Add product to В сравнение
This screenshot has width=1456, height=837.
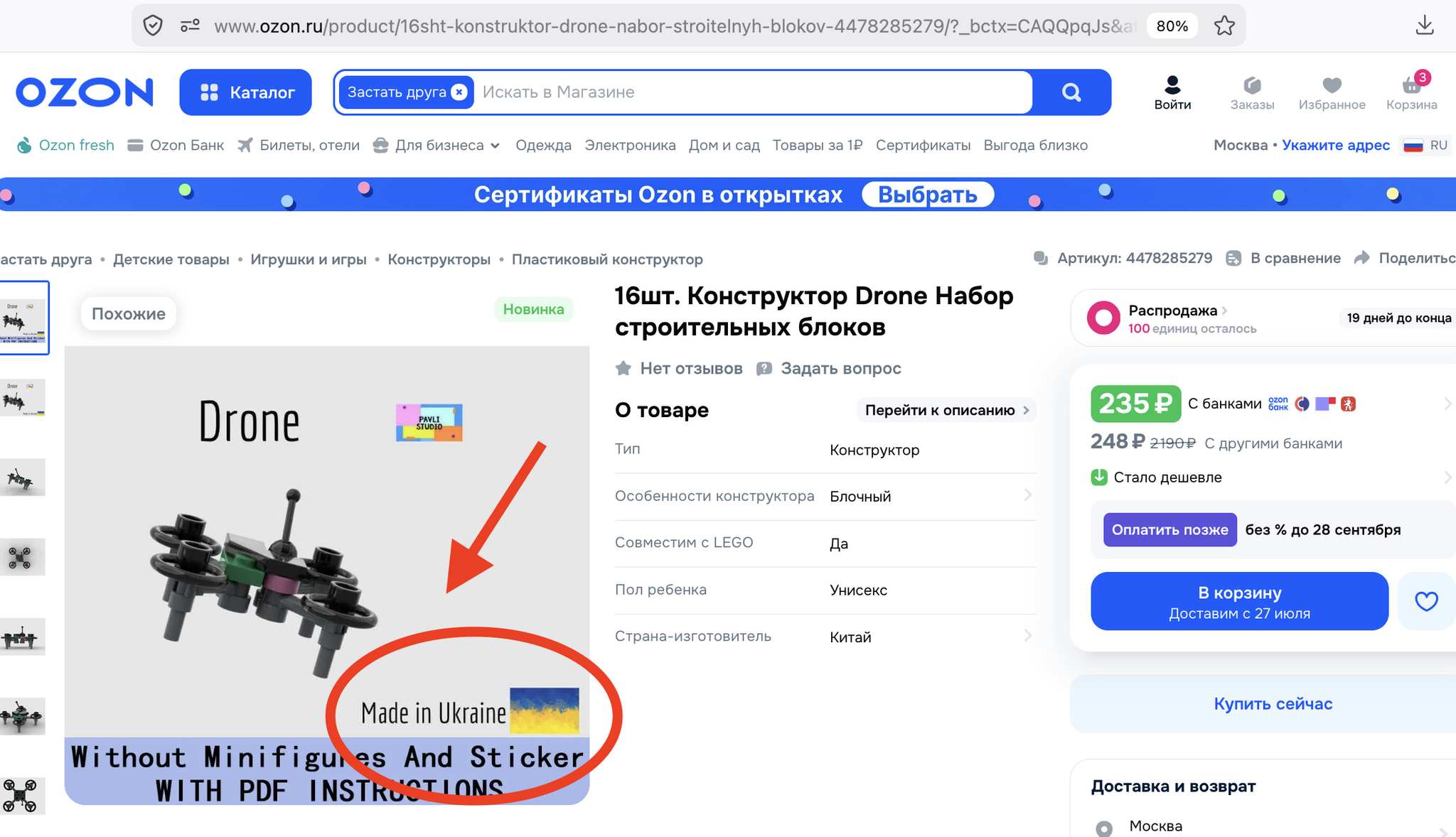(x=1283, y=258)
